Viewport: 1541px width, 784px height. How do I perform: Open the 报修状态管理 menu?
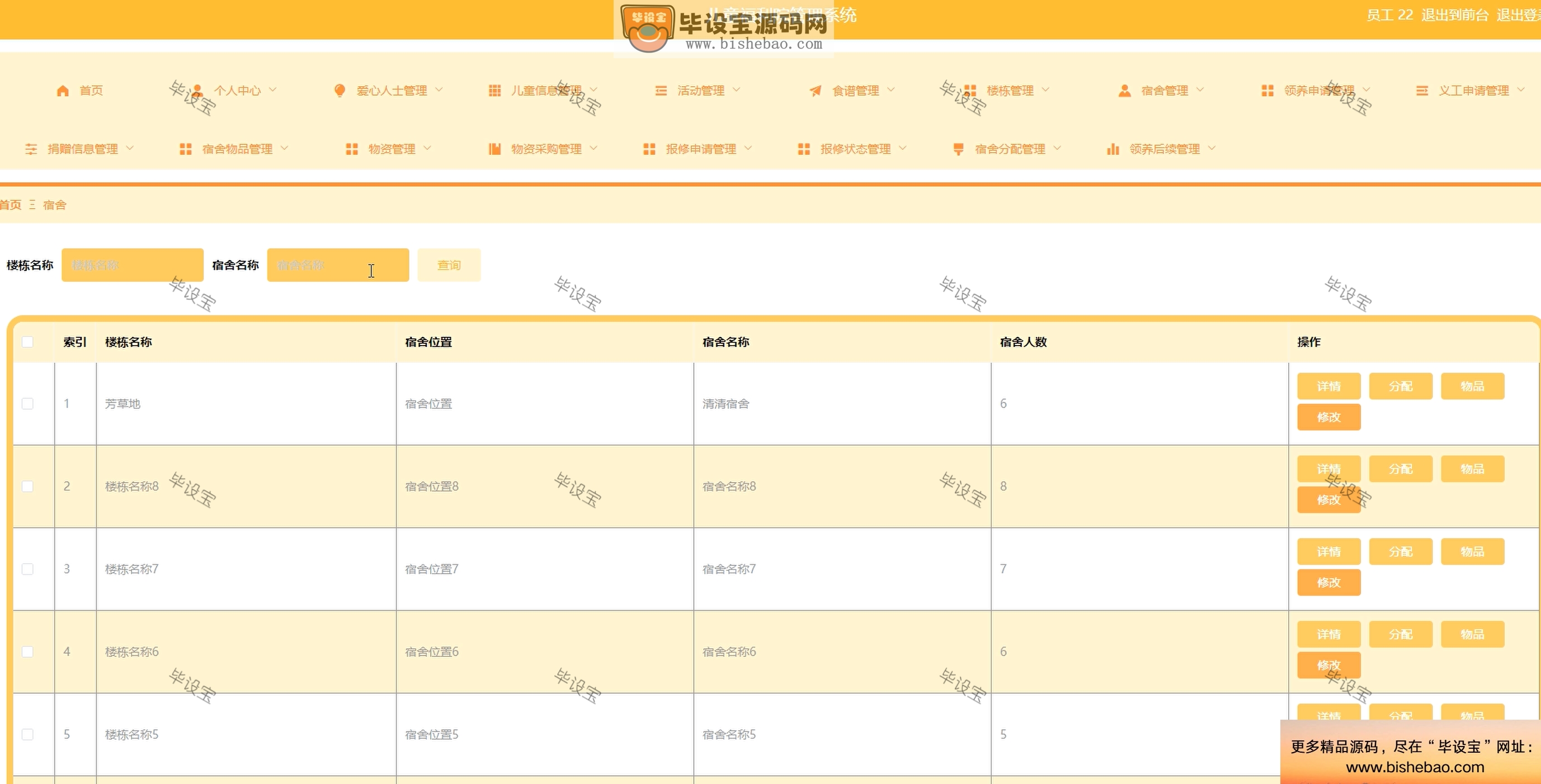coord(855,149)
